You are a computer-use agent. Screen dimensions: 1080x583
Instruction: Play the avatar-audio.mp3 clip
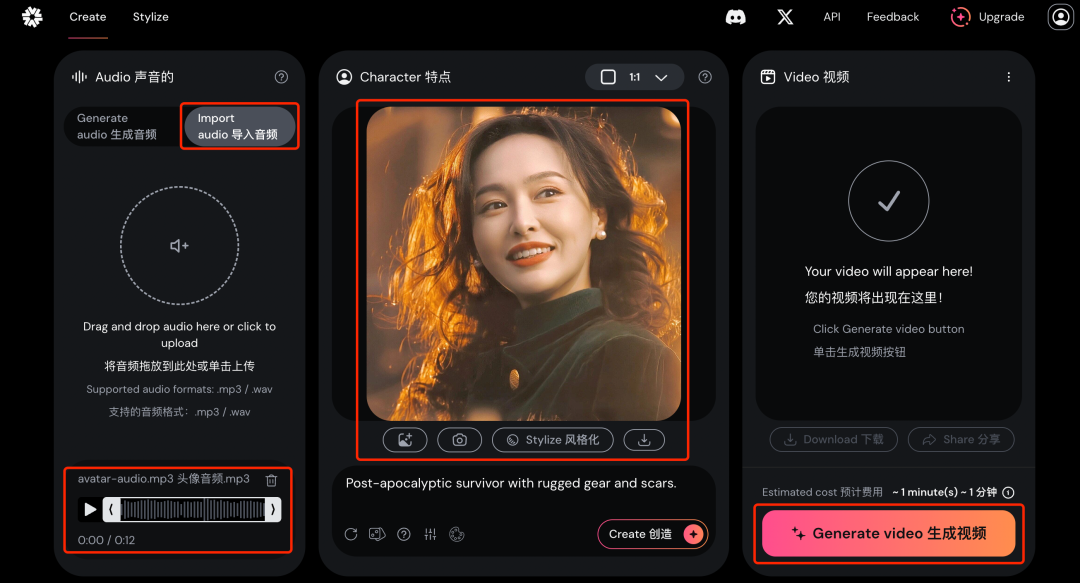[90, 509]
